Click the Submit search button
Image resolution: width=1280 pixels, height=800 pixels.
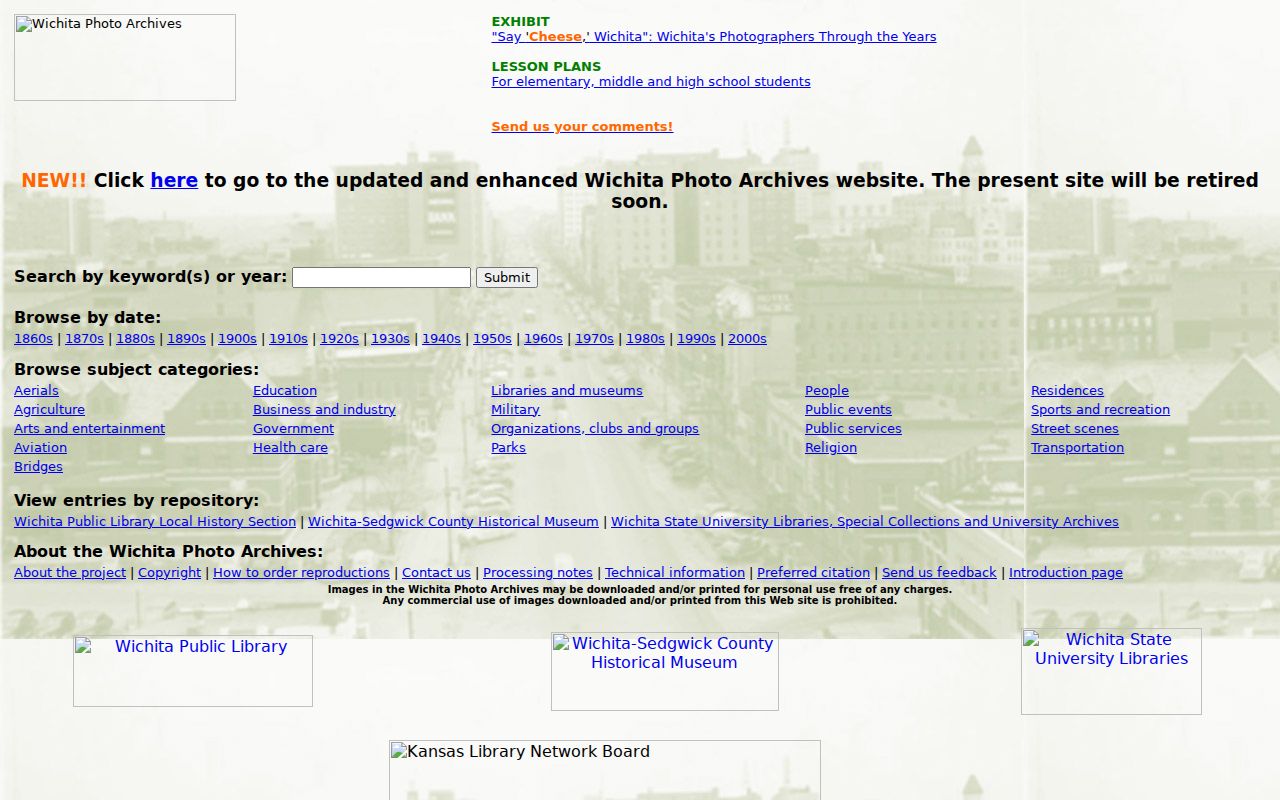[507, 277]
